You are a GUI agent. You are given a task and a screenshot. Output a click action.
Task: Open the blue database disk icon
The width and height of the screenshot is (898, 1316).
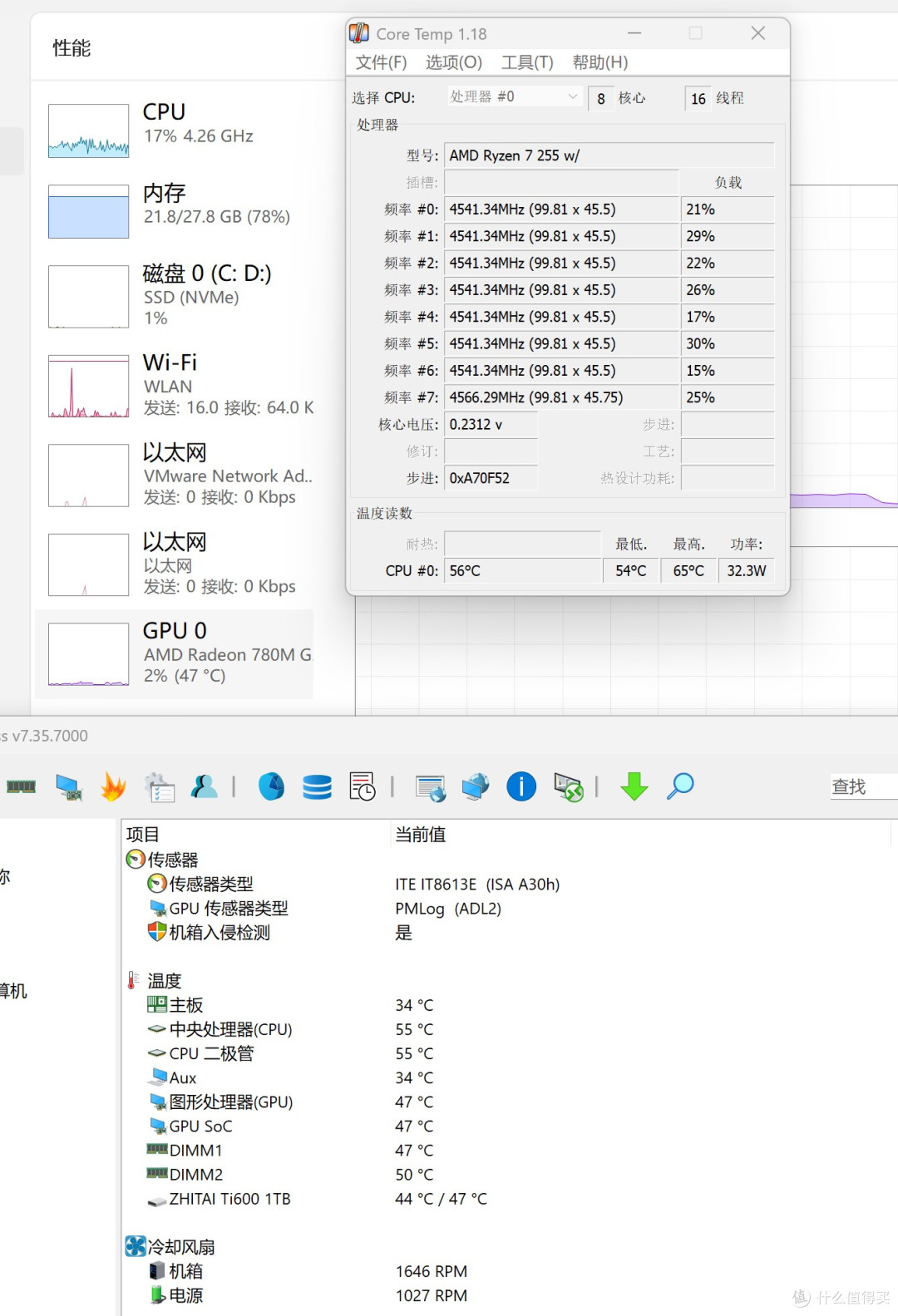coord(317,786)
